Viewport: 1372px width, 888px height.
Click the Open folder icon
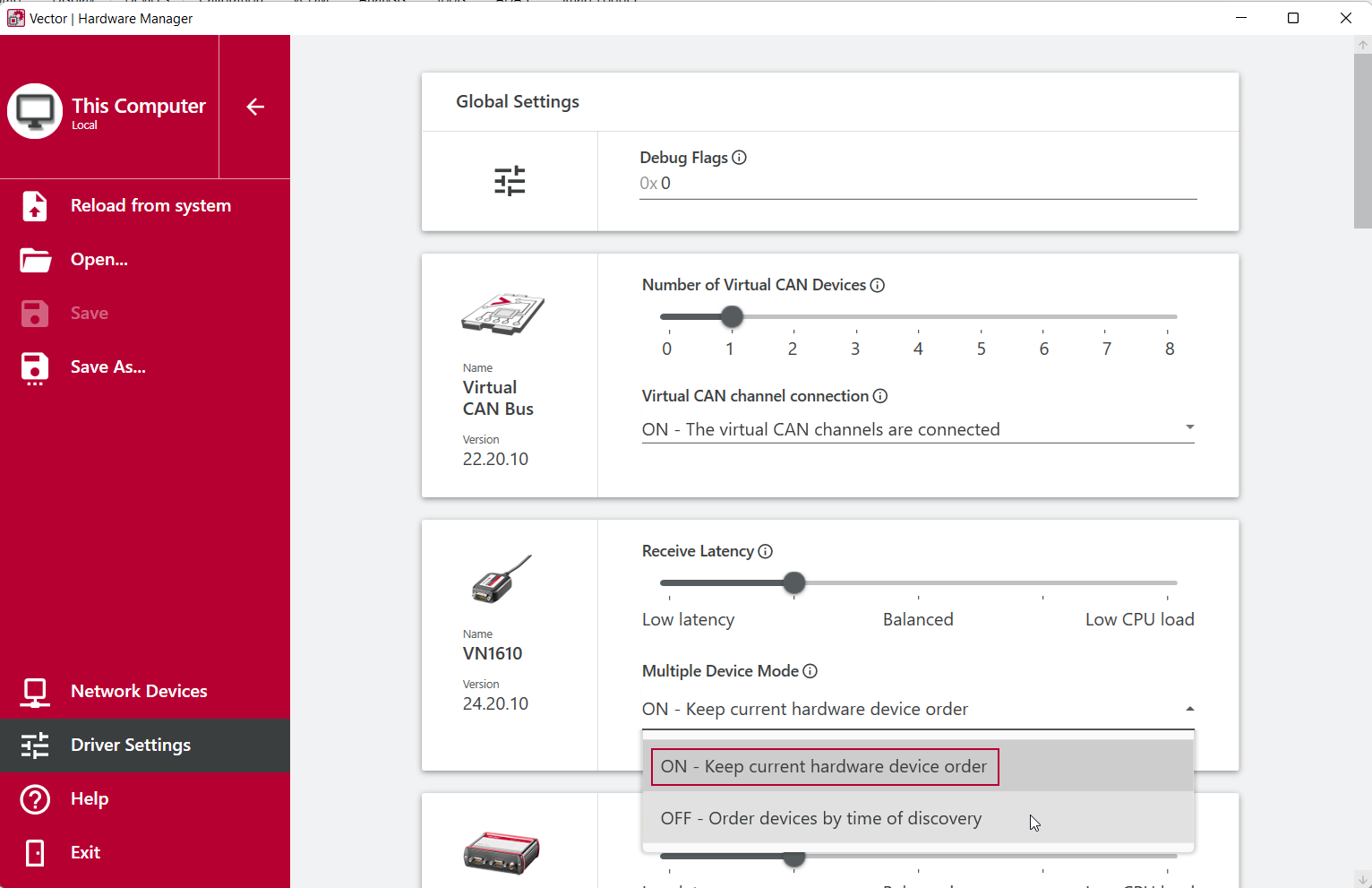point(35,260)
